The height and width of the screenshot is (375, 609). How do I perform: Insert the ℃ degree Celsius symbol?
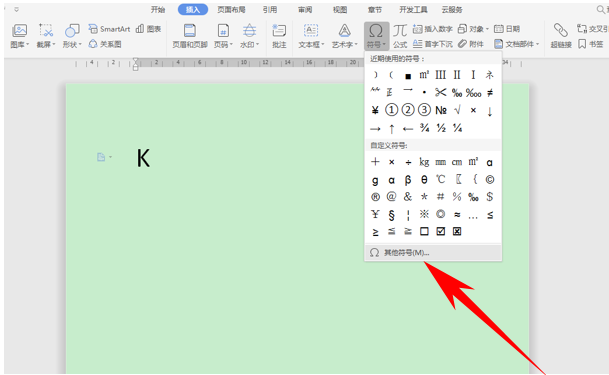click(440, 179)
